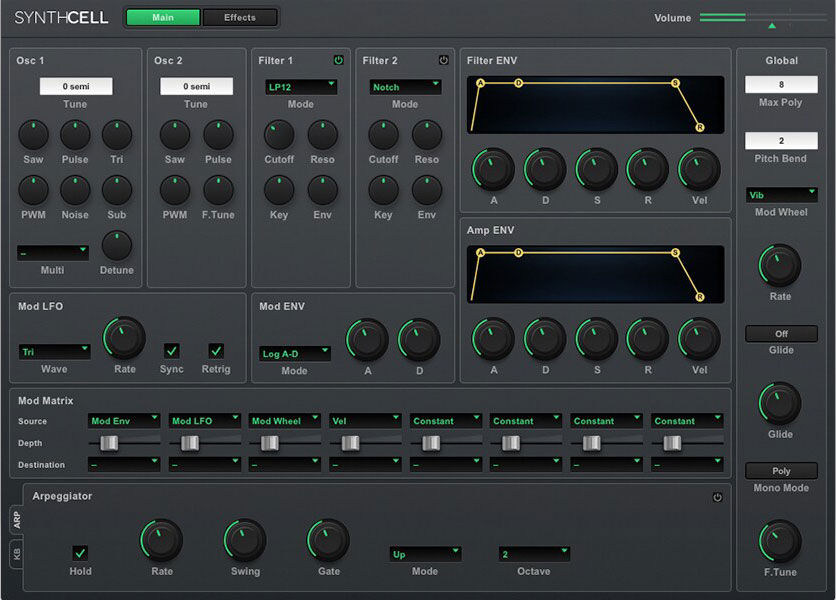Click the Filter 1 Cutoff knob
The width and height of the screenshot is (836, 600).
click(279, 135)
